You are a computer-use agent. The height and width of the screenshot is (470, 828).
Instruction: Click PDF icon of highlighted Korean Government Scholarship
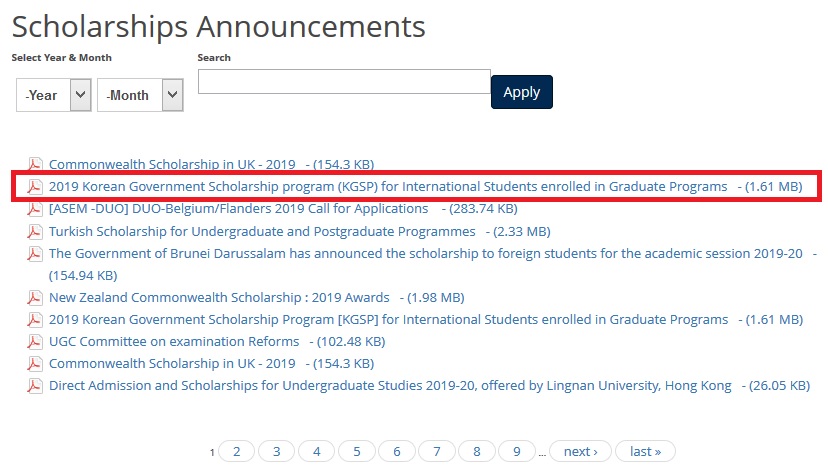(35, 187)
